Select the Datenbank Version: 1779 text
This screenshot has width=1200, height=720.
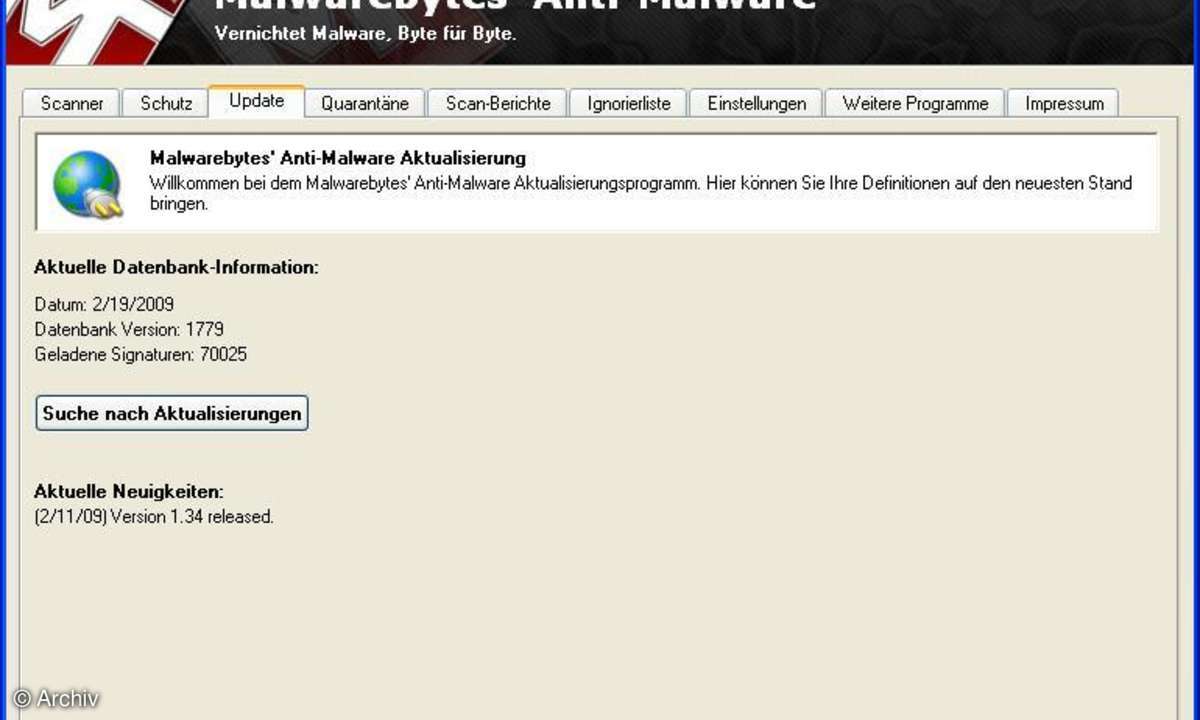129,329
